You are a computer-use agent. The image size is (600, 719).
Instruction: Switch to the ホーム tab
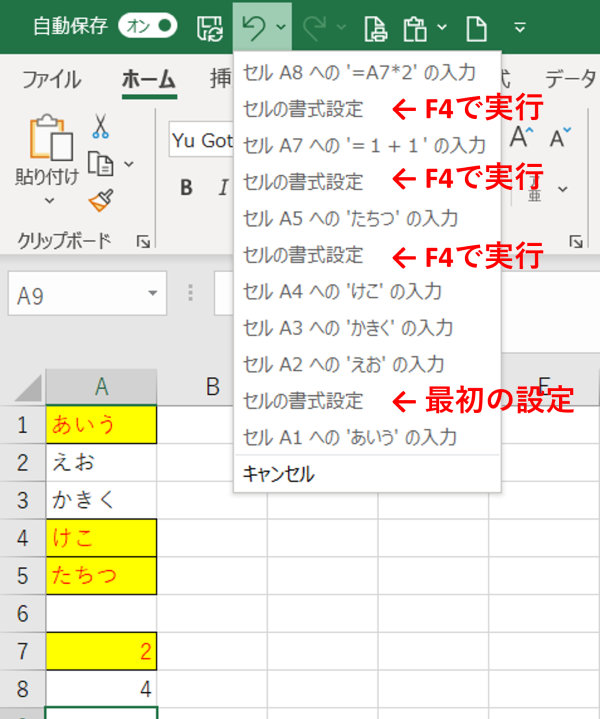pyautogui.click(x=148, y=80)
